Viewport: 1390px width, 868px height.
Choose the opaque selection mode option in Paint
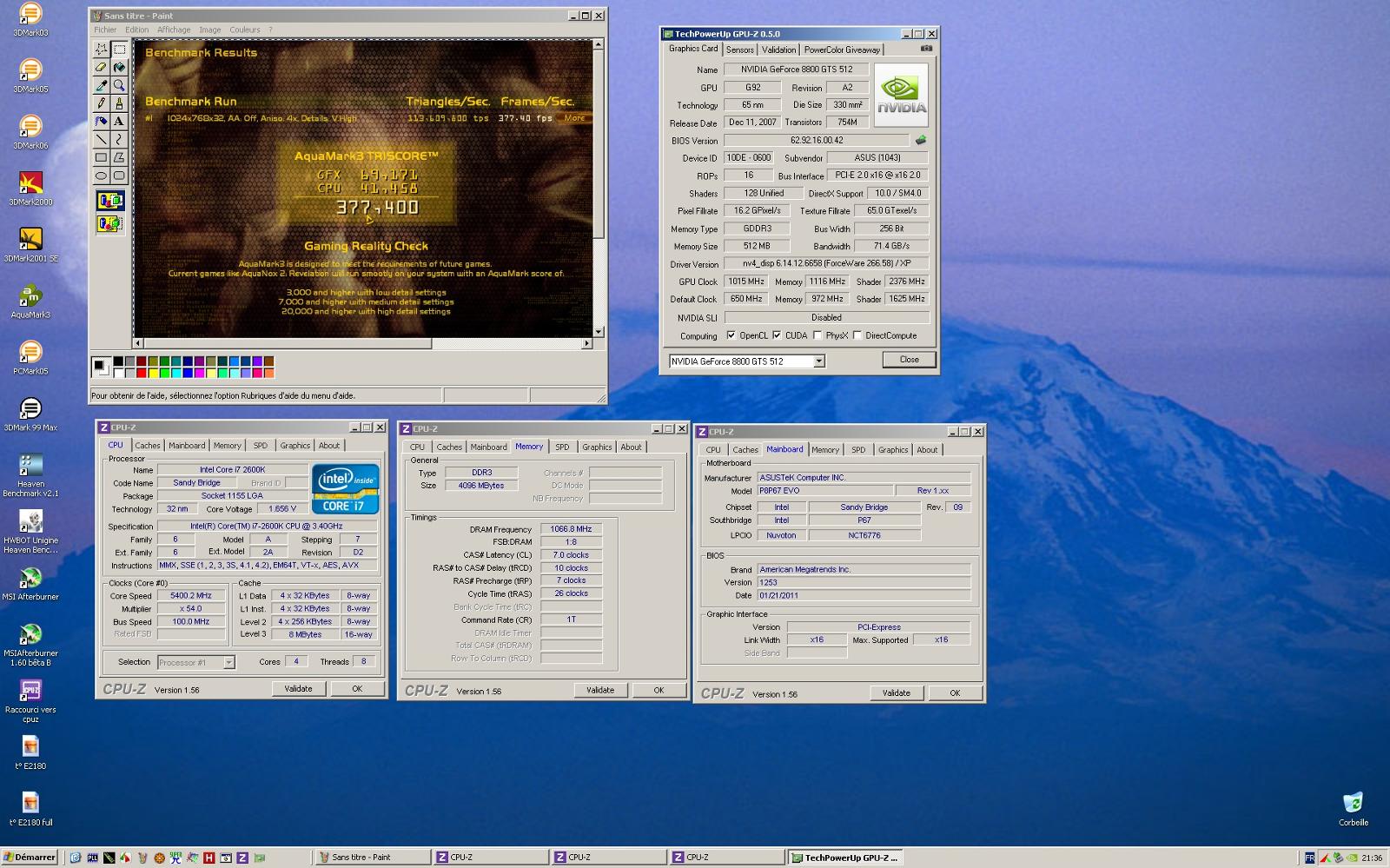pyautogui.click(x=110, y=202)
